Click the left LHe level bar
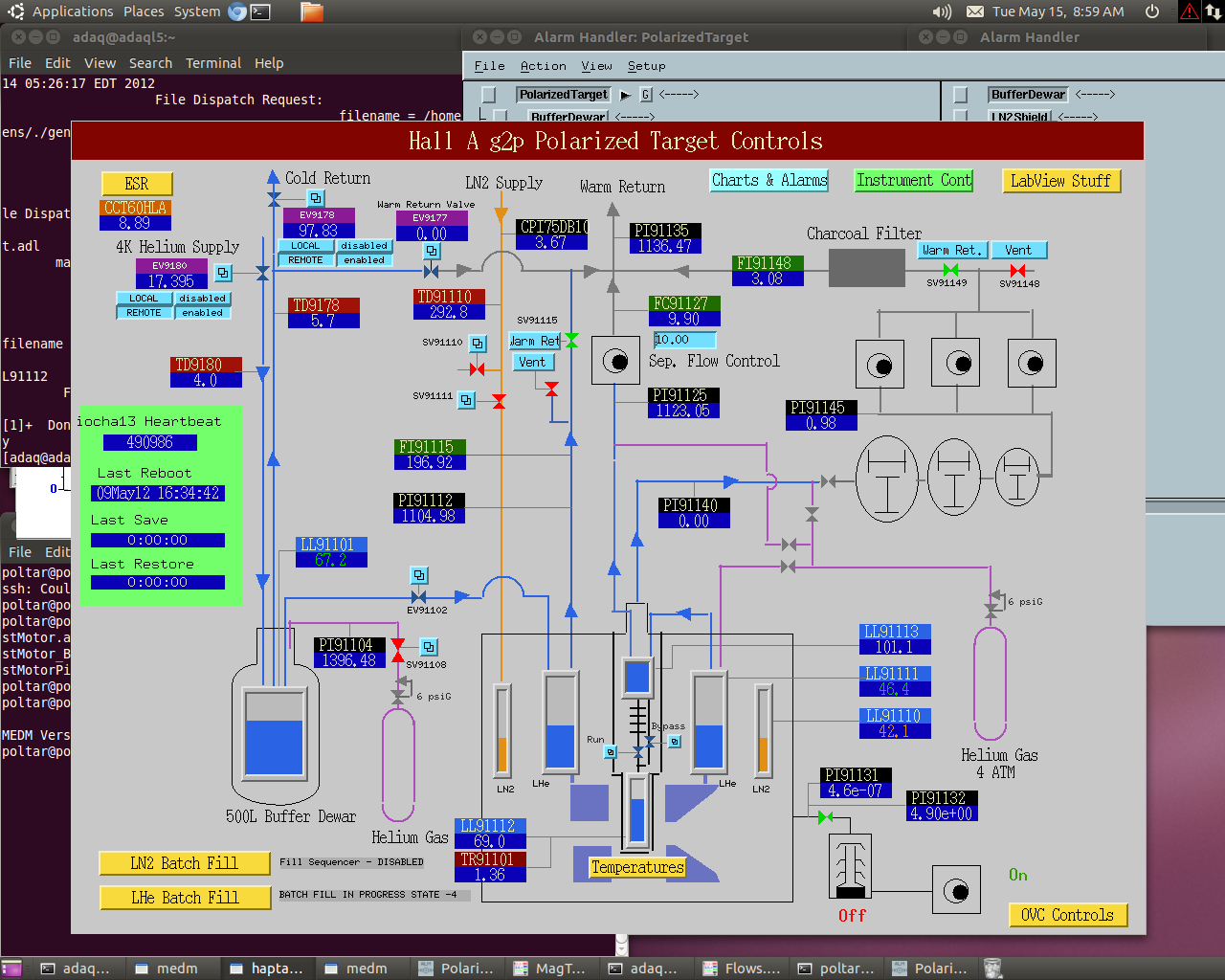1225x980 pixels. pos(560,721)
